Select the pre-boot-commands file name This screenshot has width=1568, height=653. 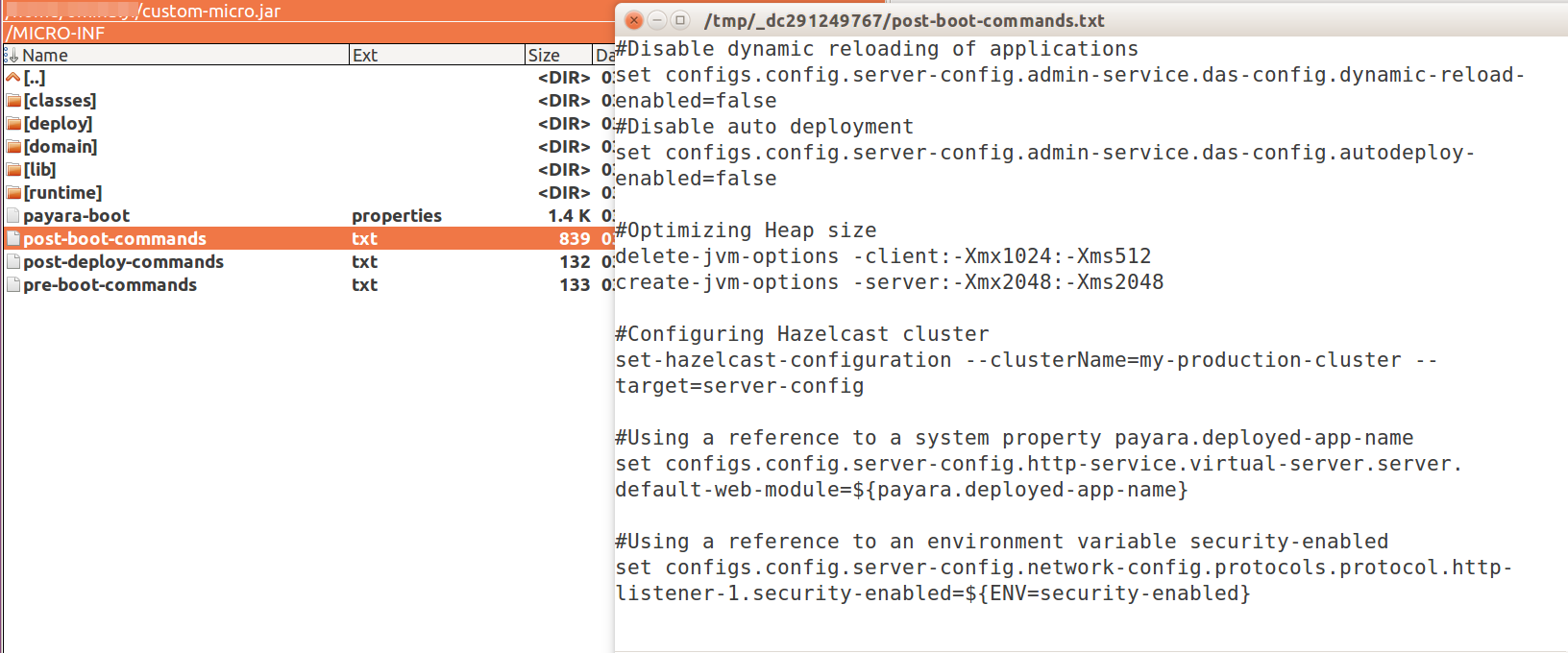click(x=110, y=285)
